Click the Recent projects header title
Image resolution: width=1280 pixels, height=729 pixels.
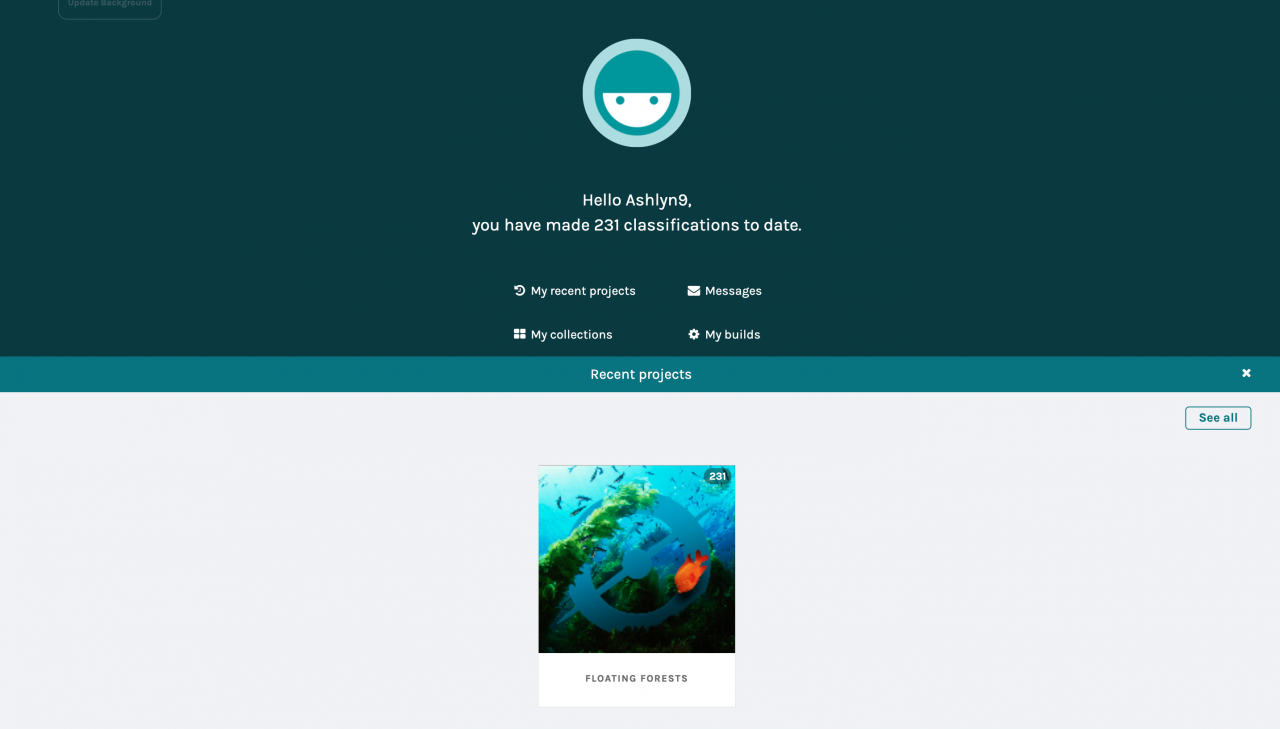641,374
